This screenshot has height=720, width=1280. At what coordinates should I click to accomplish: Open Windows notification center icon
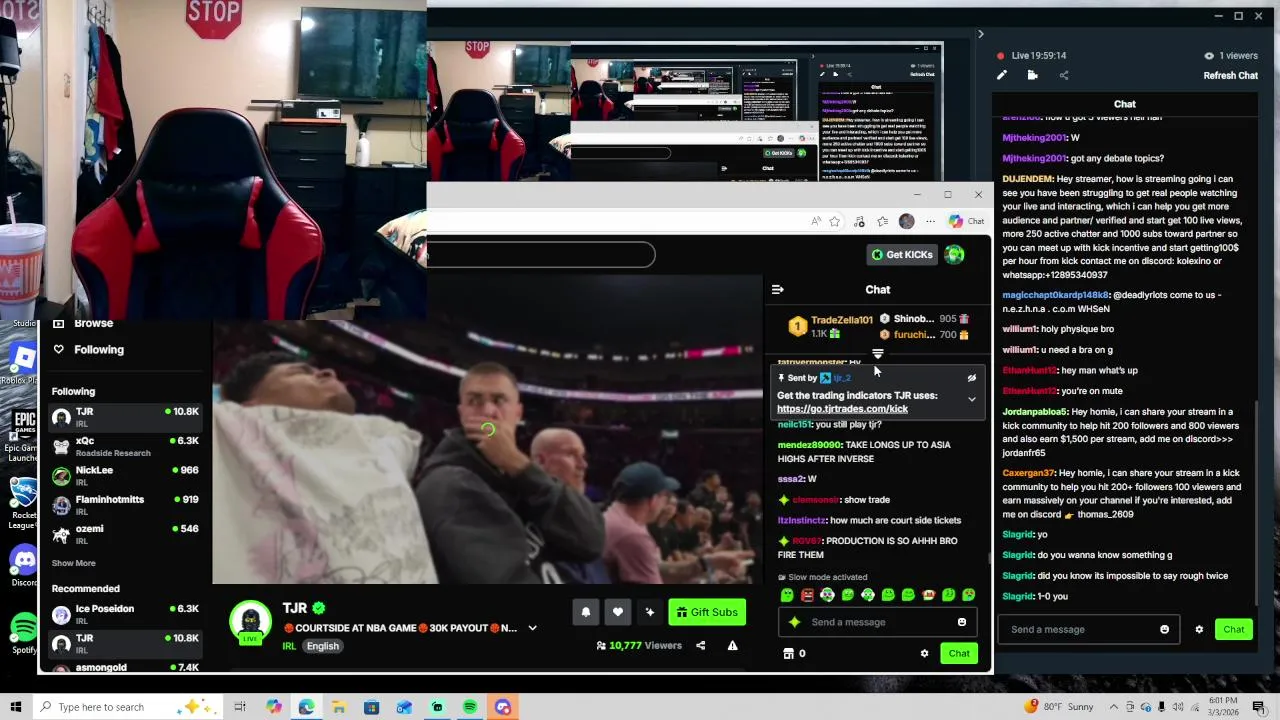pos(1258,707)
